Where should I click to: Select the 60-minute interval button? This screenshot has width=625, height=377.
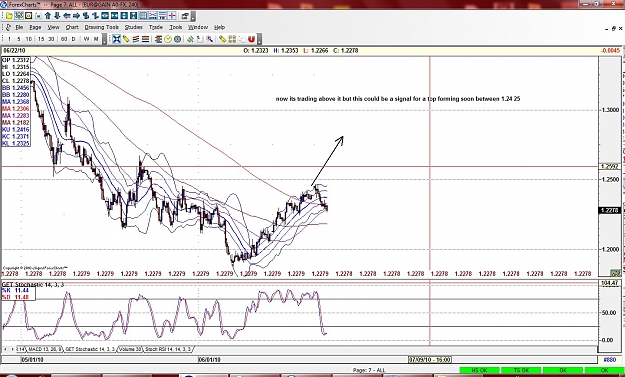(x=64, y=39)
